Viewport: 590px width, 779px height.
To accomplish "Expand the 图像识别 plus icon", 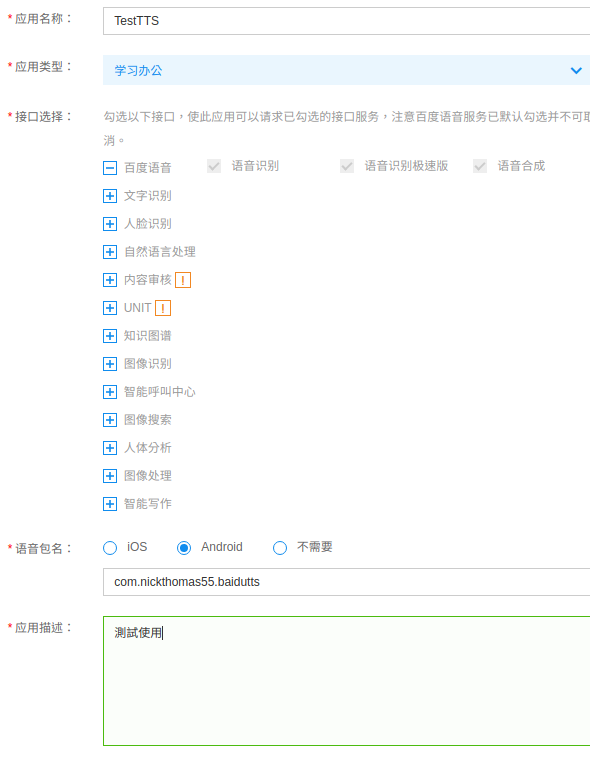I will 110,364.
